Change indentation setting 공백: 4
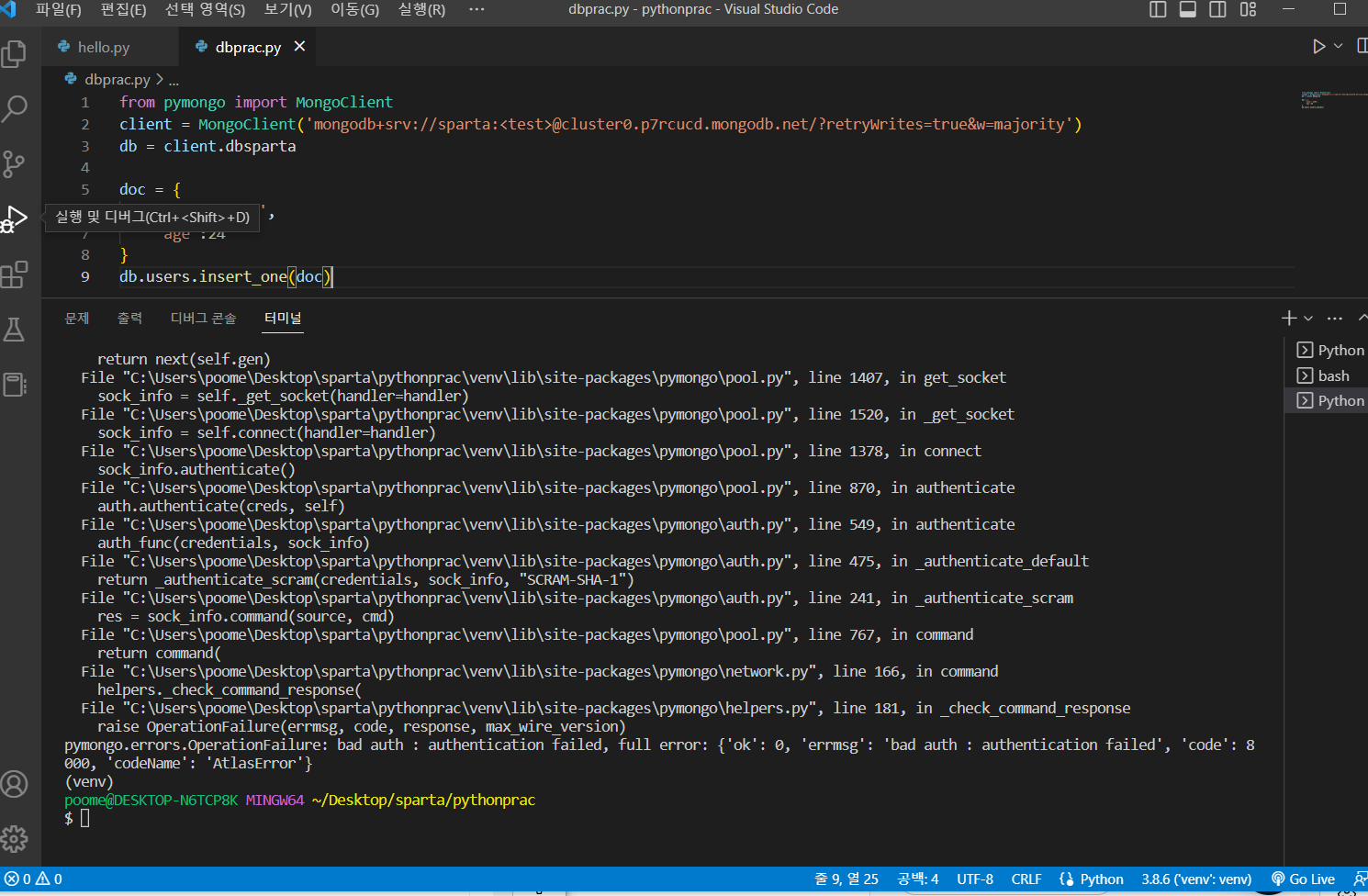This screenshot has height=896, width=1368. coord(917,879)
